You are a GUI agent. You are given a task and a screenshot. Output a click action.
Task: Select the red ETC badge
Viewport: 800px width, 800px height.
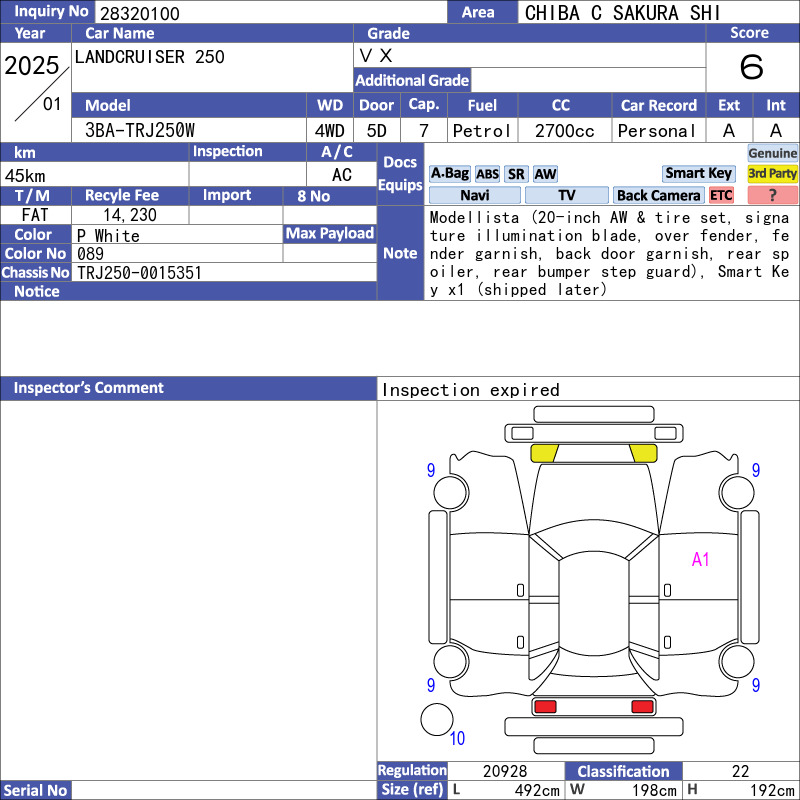(x=721, y=195)
